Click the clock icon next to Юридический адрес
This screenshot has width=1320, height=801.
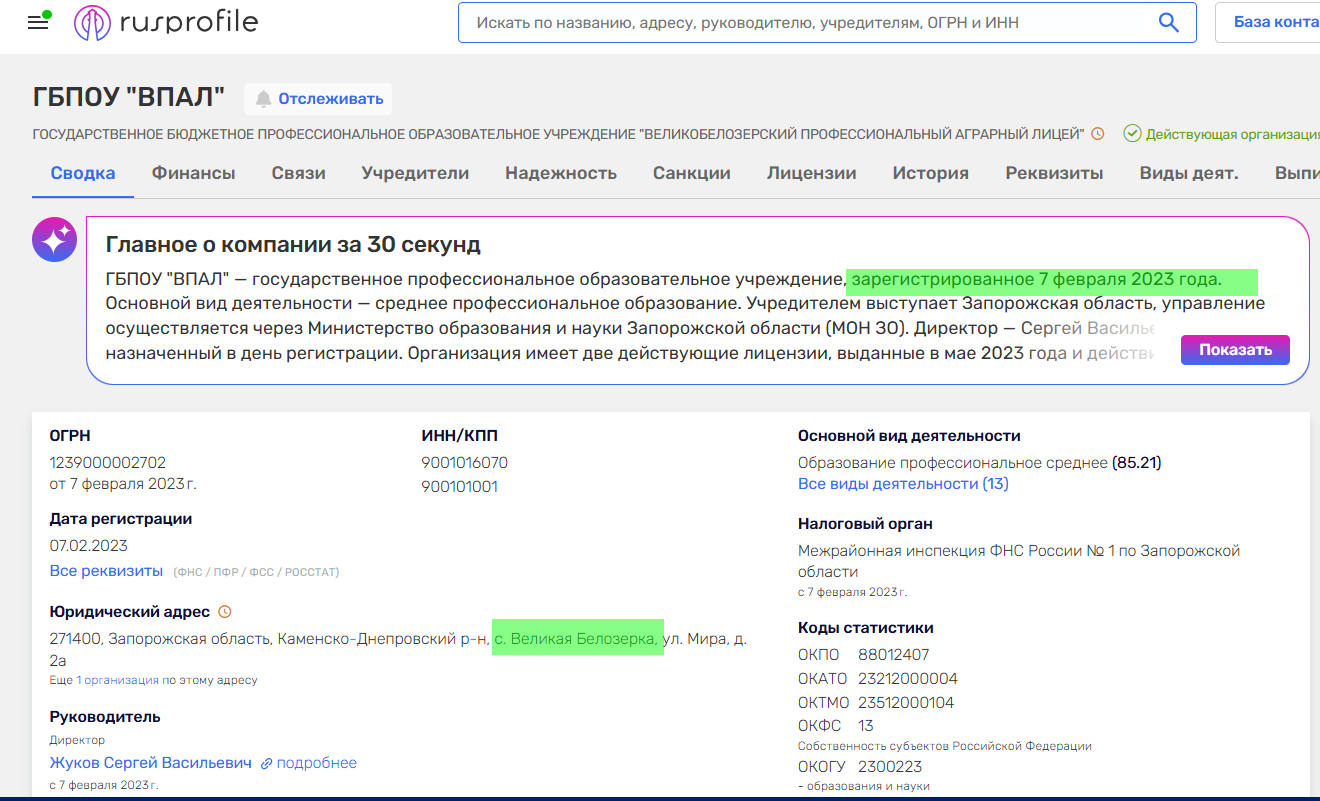pos(225,611)
